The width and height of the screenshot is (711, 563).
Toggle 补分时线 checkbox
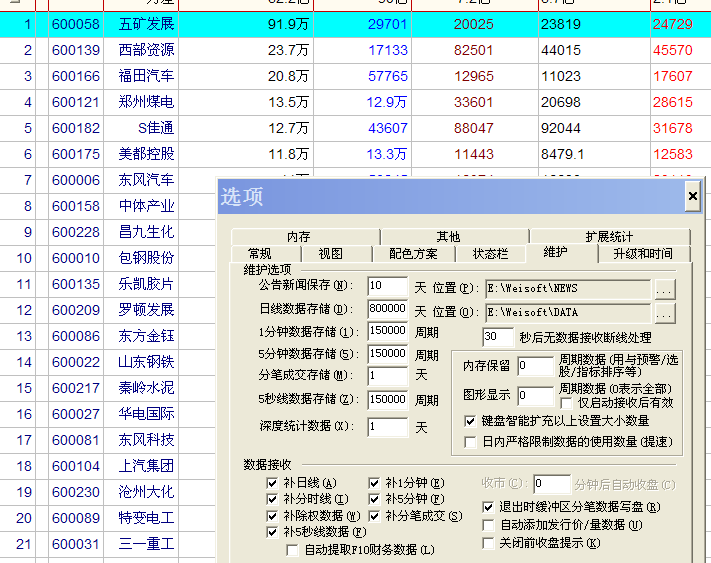[272, 500]
